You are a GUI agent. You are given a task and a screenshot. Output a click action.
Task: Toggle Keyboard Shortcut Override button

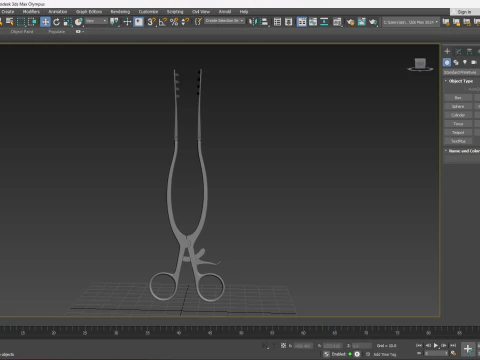point(139,22)
